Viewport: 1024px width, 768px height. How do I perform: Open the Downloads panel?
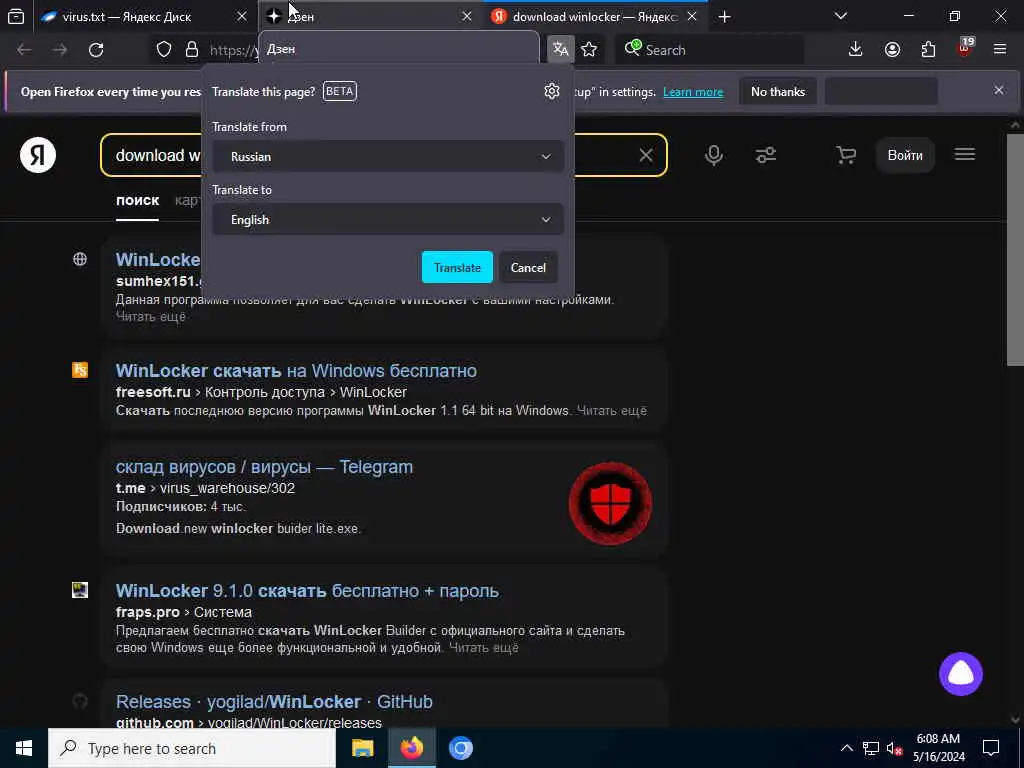click(856, 50)
